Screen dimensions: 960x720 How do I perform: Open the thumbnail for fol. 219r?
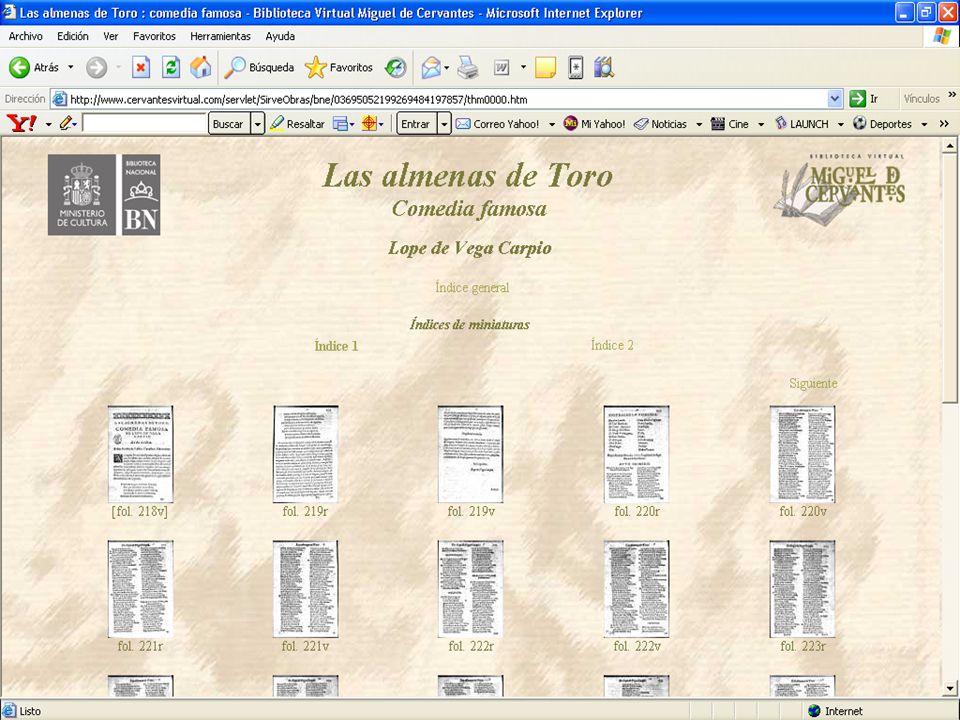tap(306, 454)
